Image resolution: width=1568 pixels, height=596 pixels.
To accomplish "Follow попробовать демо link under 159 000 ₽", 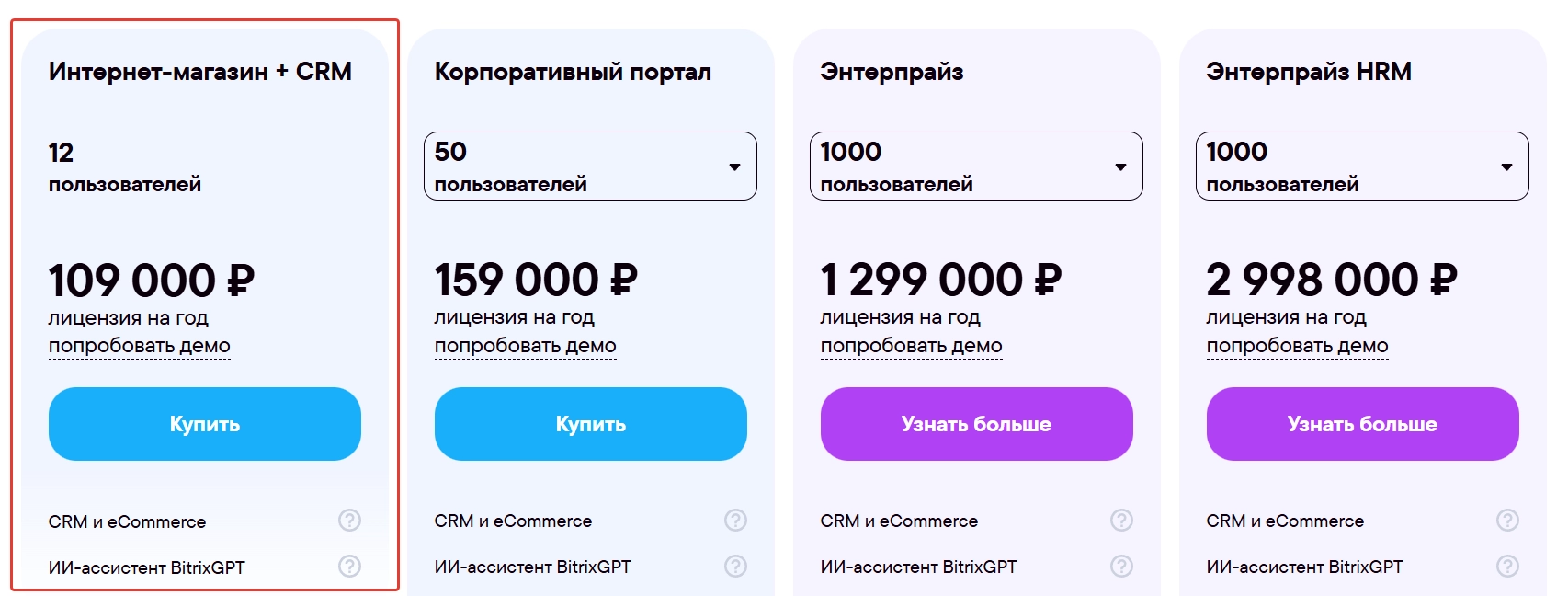I will coord(526,346).
